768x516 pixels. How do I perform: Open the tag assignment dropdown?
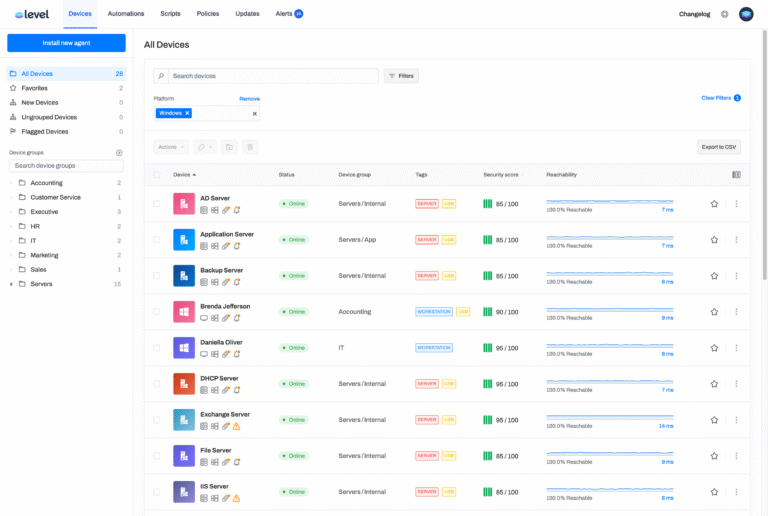tap(203, 147)
